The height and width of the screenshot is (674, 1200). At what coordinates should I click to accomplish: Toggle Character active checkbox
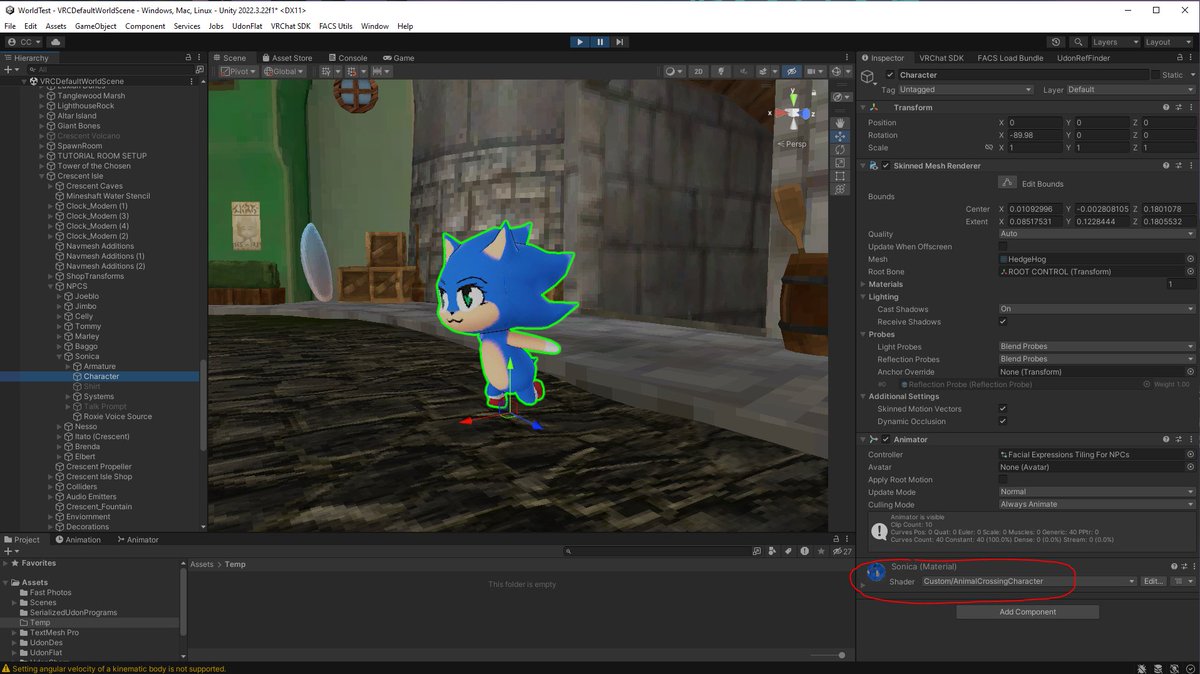click(x=890, y=75)
